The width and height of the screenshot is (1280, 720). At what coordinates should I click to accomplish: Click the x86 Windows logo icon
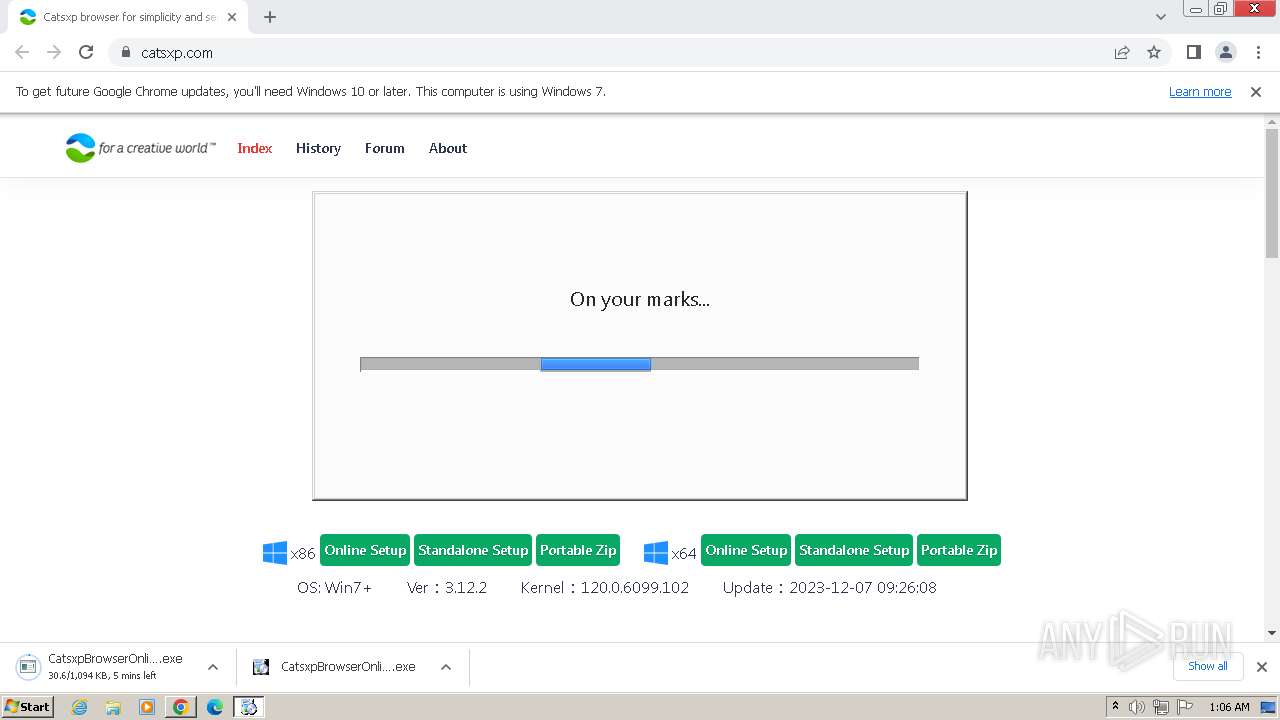[275, 553]
